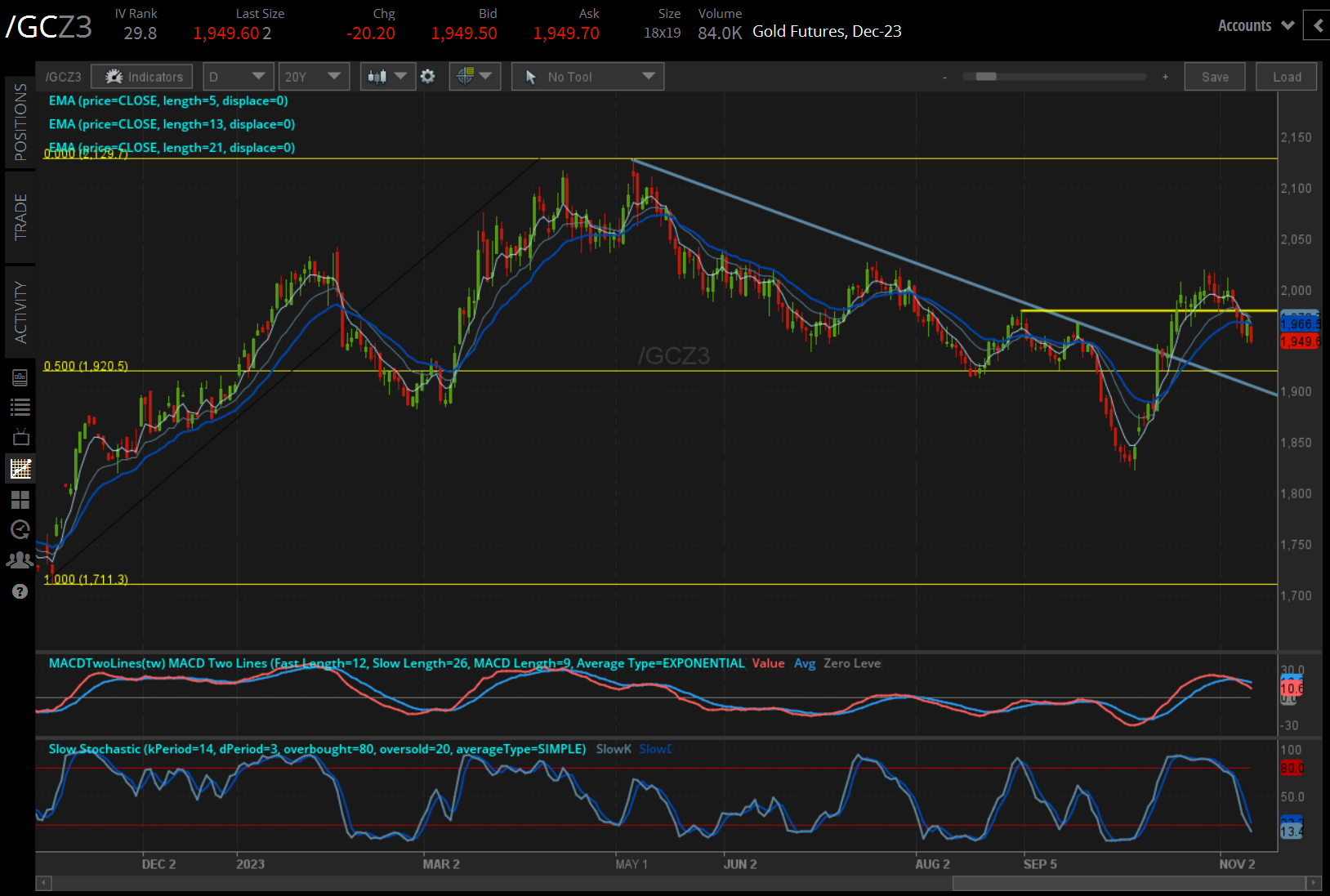This screenshot has height=896, width=1330.
Task: Click the horizontal scrollbar below the chart
Action: click(x=1127, y=883)
